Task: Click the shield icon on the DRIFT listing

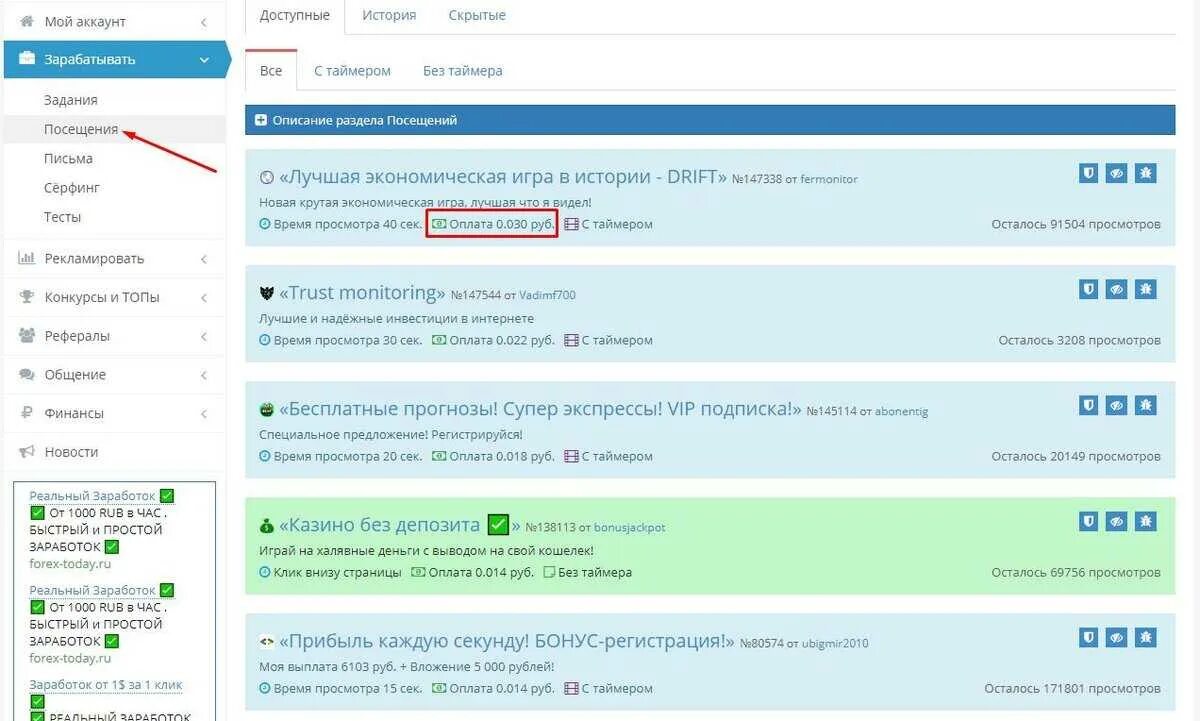Action: (x=1088, y=173)
